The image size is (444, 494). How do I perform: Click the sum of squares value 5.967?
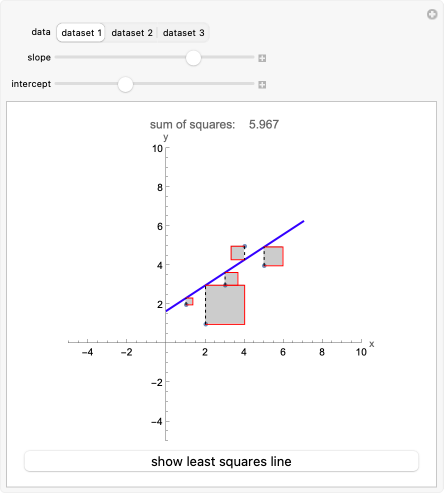pos(264,124)
